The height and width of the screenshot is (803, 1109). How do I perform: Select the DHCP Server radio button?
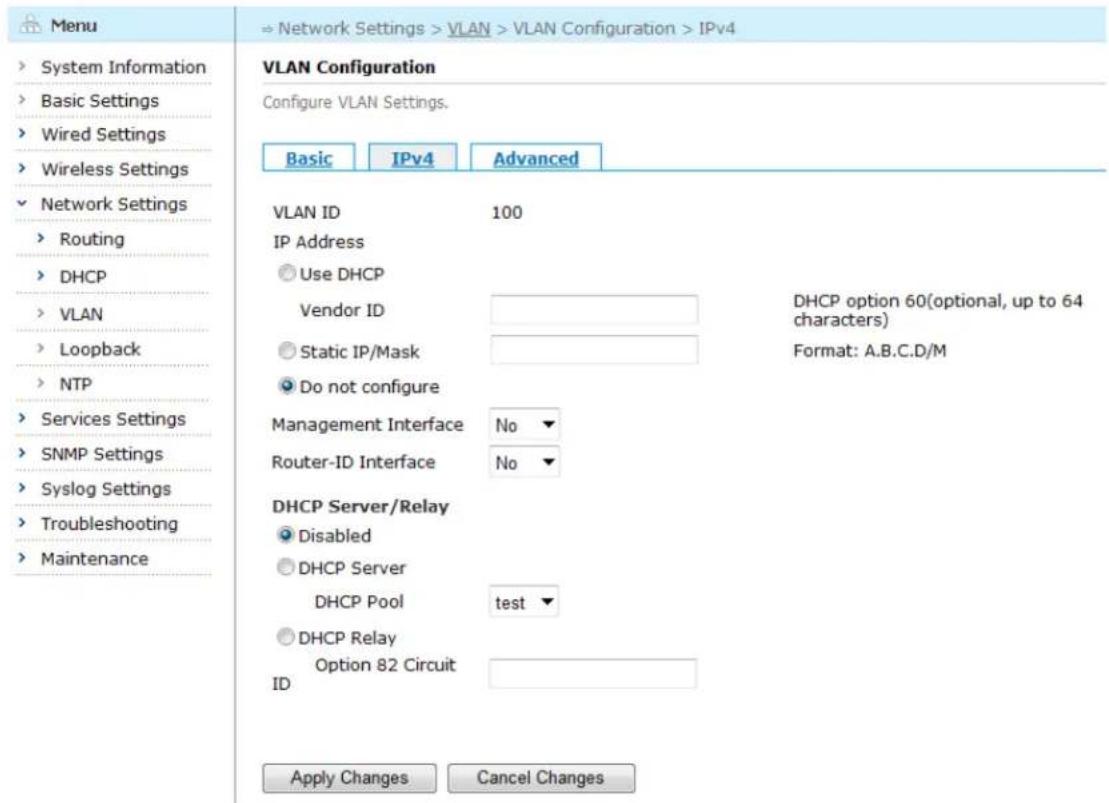[285, 567]
